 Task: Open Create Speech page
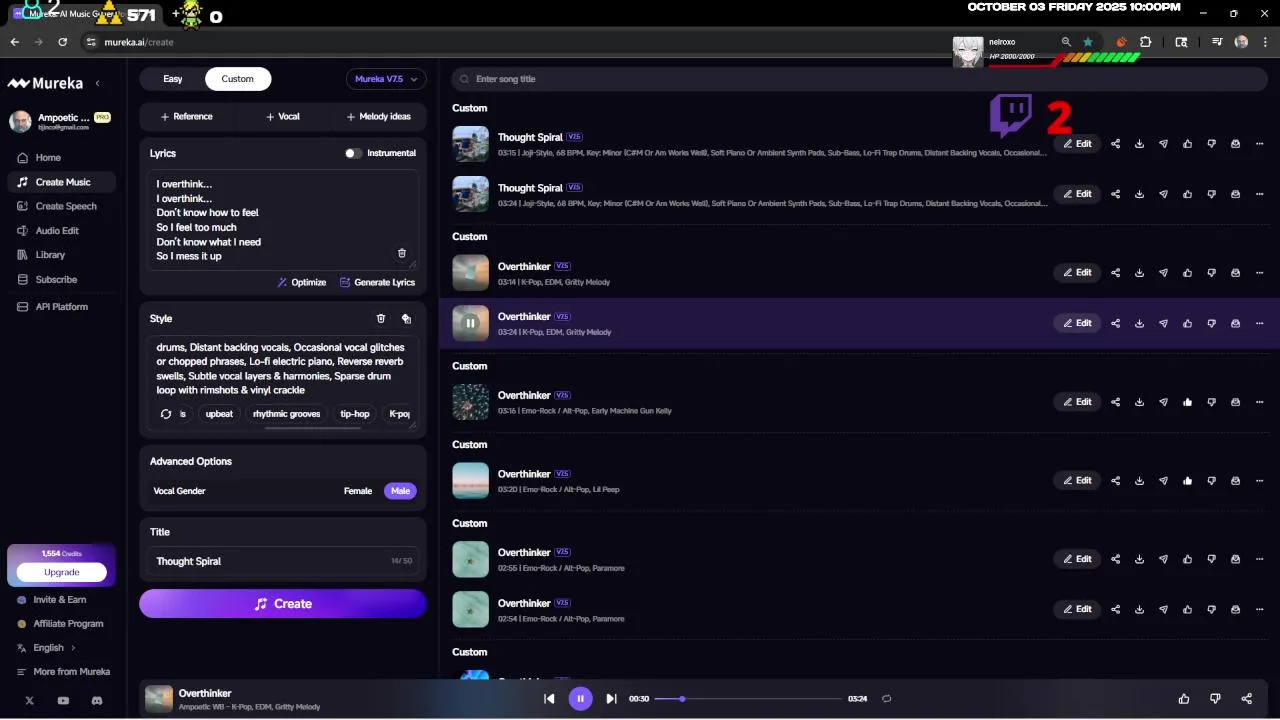tap(62, 206)
